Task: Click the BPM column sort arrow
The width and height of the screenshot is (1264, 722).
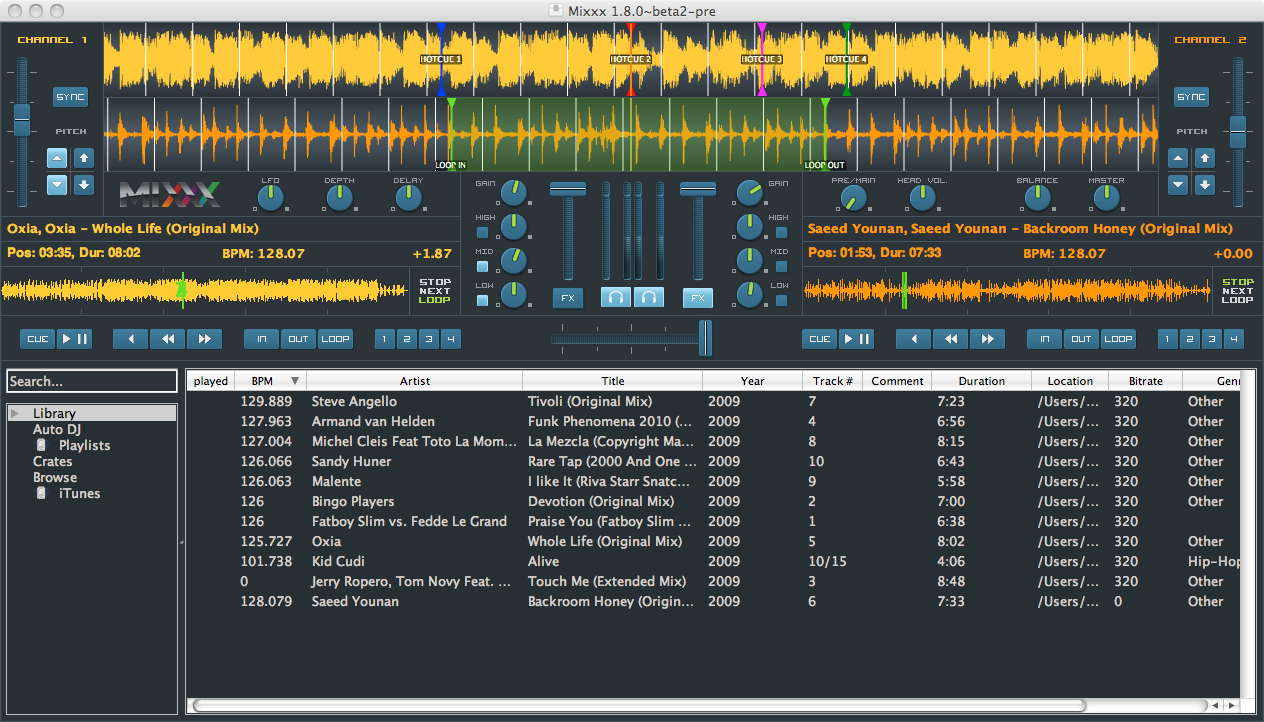Action: (294, 381)
